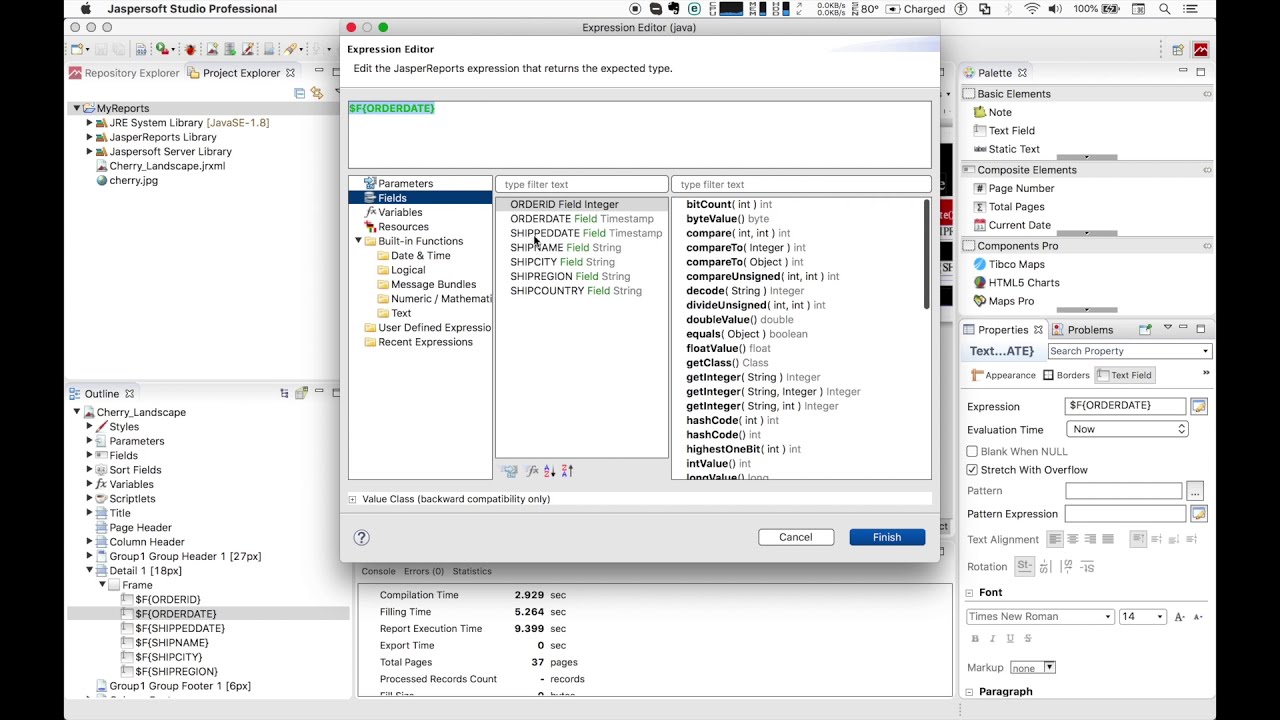This screenshot has width=1280, height=720.
Task: Expand JRE System Library node
Action: pos(89,123)
